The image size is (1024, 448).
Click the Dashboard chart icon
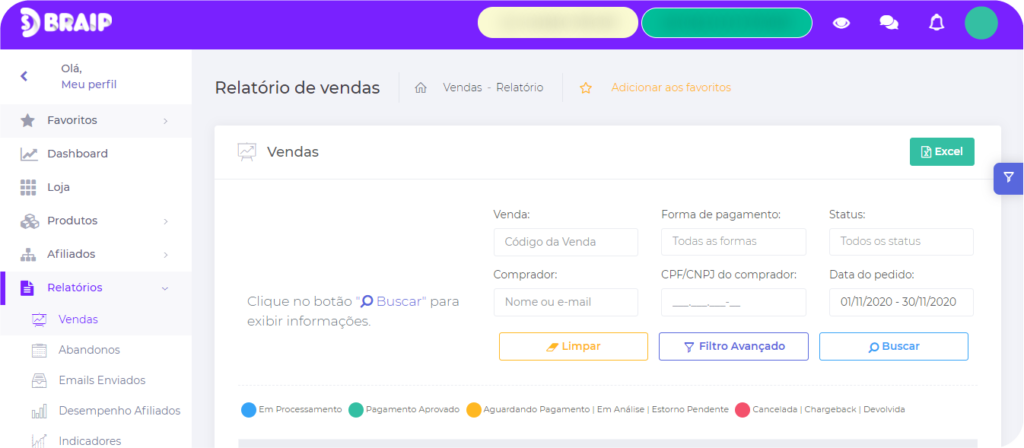28,154
